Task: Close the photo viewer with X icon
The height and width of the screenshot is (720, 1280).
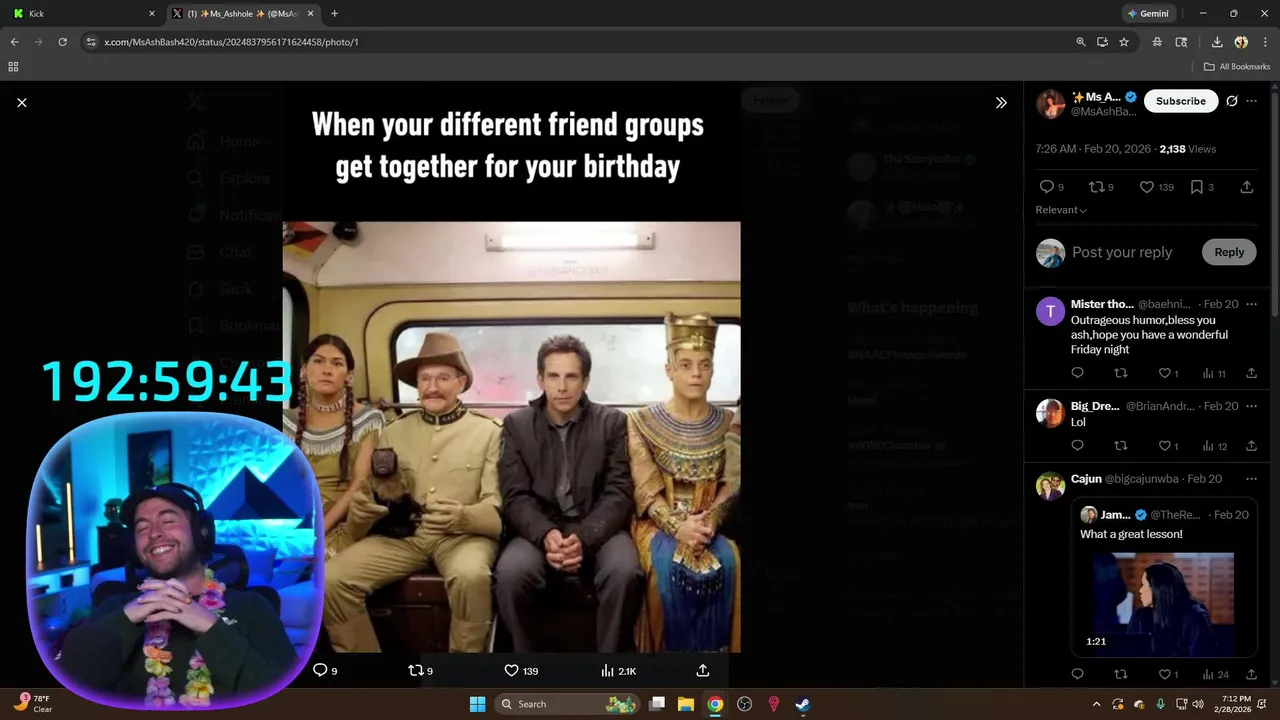Action: point(22,102)
